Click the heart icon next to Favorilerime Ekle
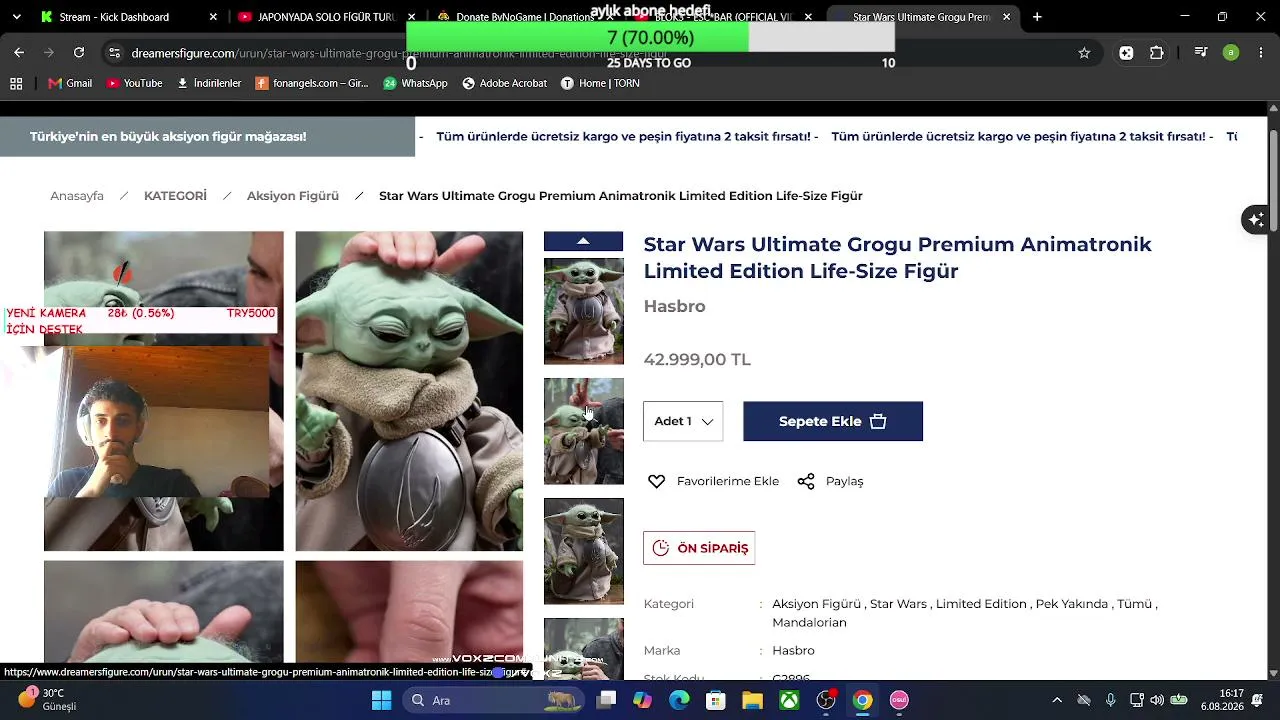 pyautogui.click(x=656, y=481)
